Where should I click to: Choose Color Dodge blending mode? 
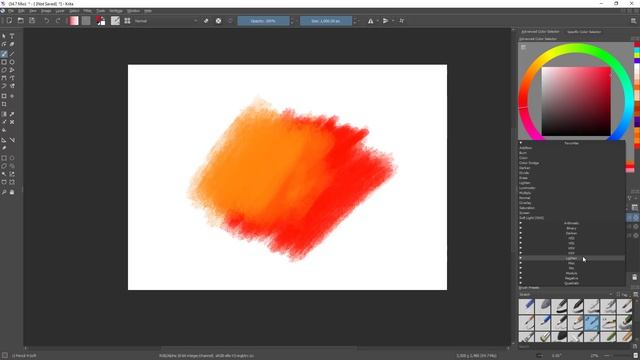pos(571,163)
